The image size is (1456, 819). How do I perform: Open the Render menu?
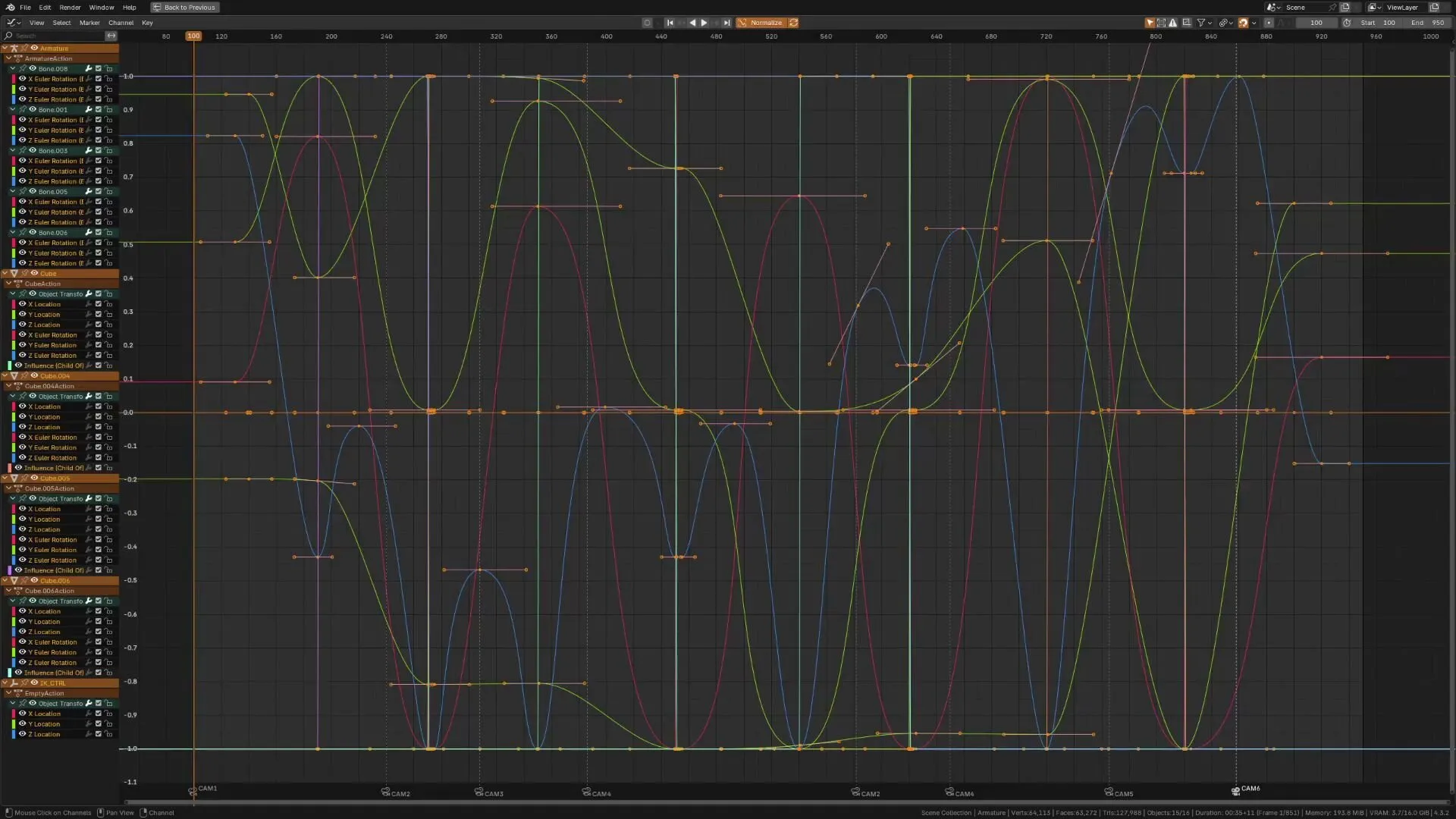(x=70, y=8)
